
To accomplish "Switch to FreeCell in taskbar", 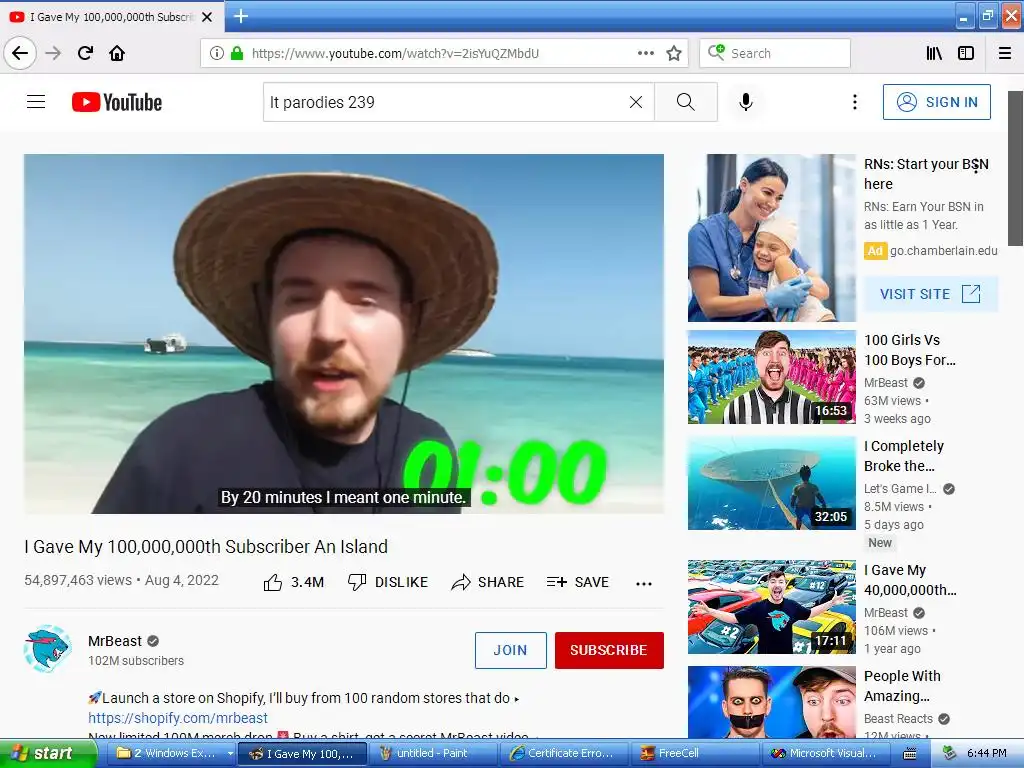I will (x=694, y=754).
